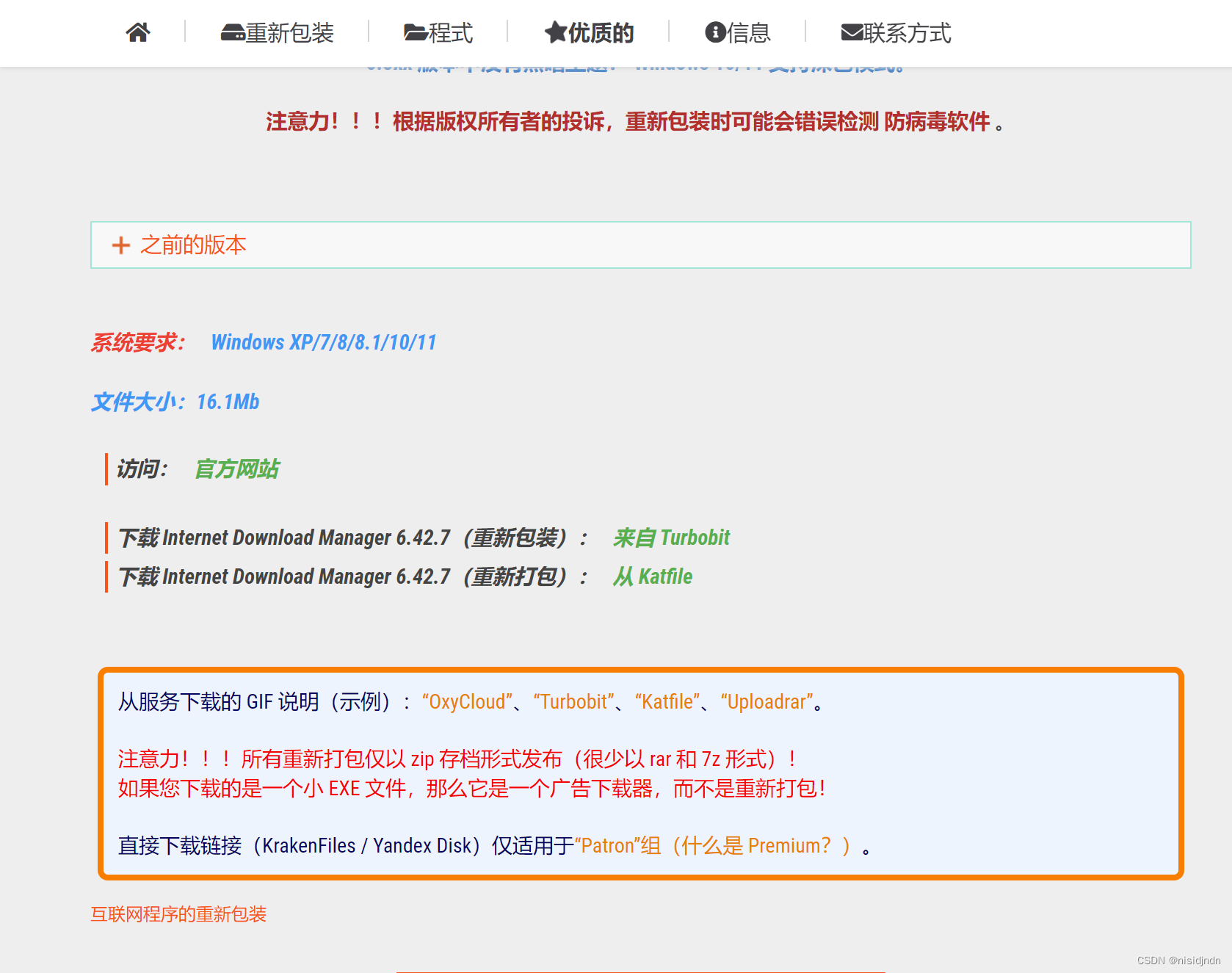The height and width of the screenshot is (973, 1232).
Task: Open the 什么是 Premium? link
Action: (x=756, y=846)
